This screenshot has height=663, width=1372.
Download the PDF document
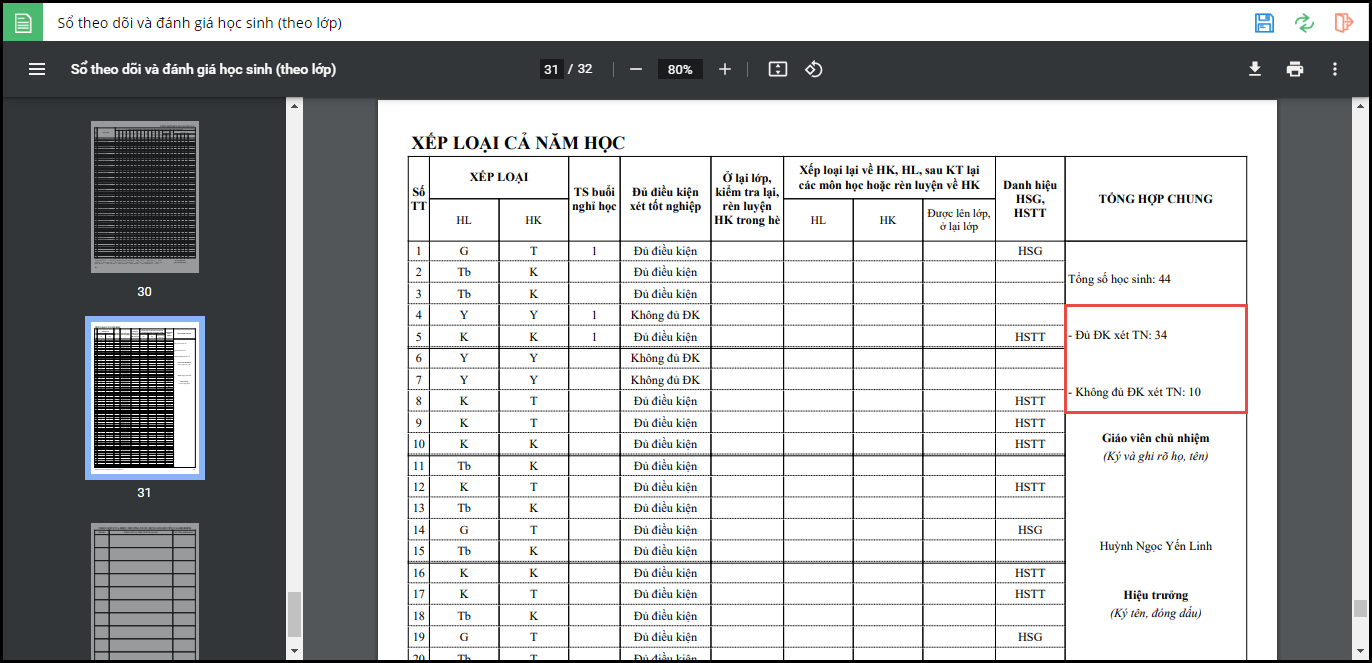point(1255,69)
